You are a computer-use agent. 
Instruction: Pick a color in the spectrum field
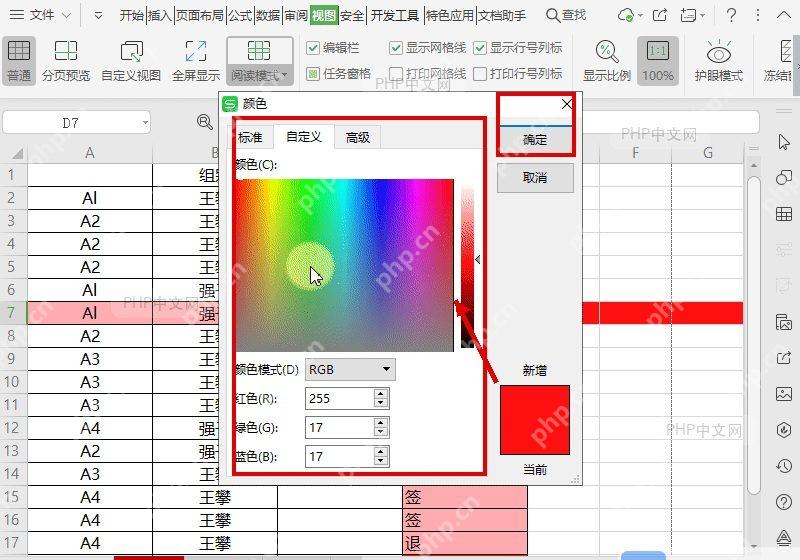(x=344, y=265)
